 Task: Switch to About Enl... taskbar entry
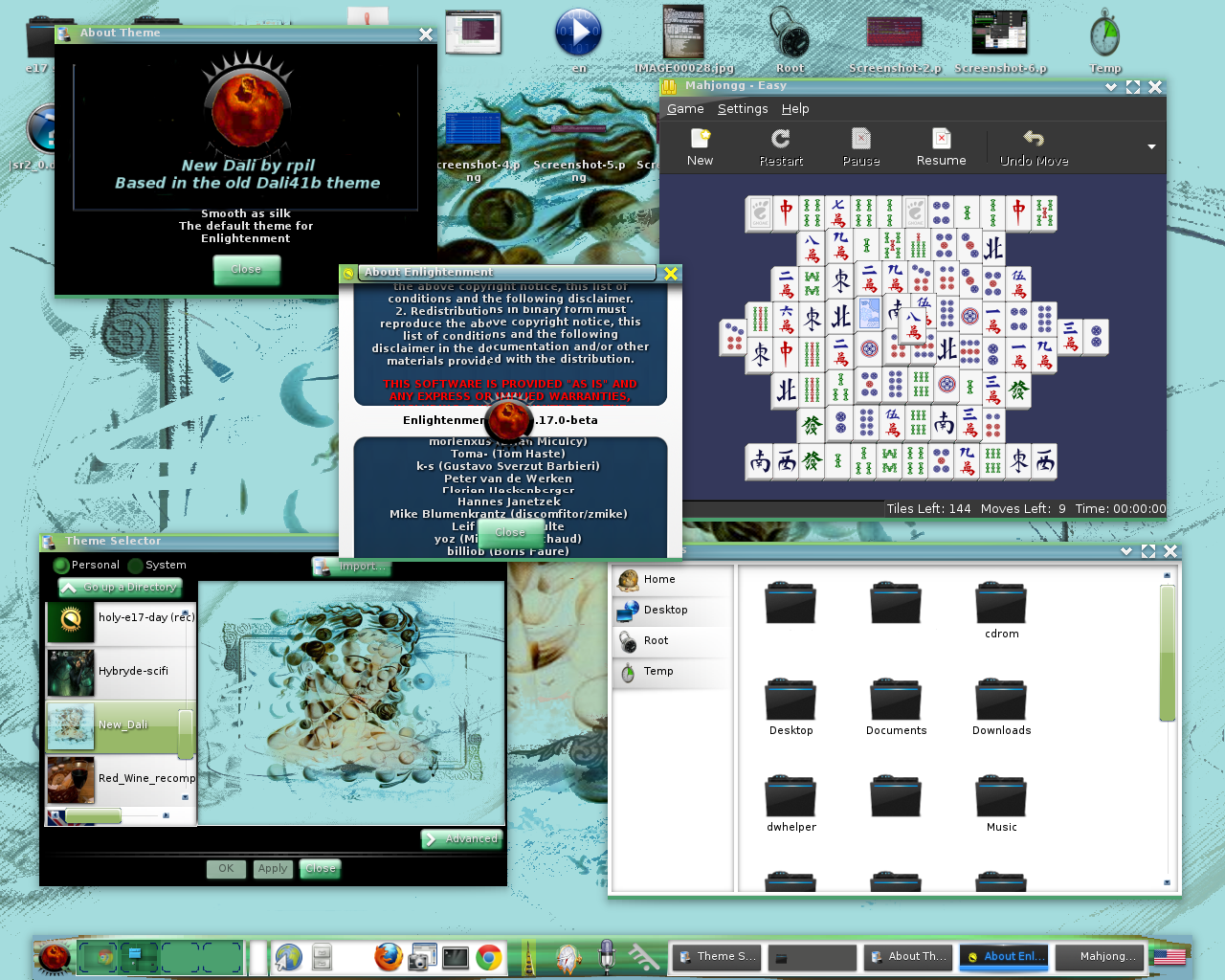click(x=1004, y=957)
